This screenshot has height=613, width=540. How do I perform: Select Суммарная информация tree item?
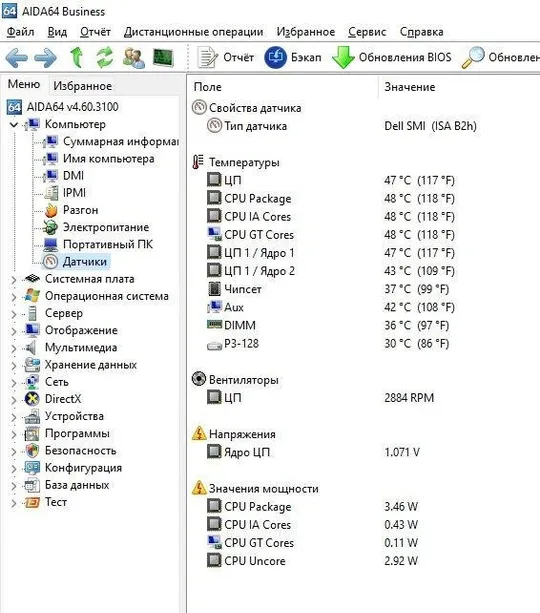(111, 141)
